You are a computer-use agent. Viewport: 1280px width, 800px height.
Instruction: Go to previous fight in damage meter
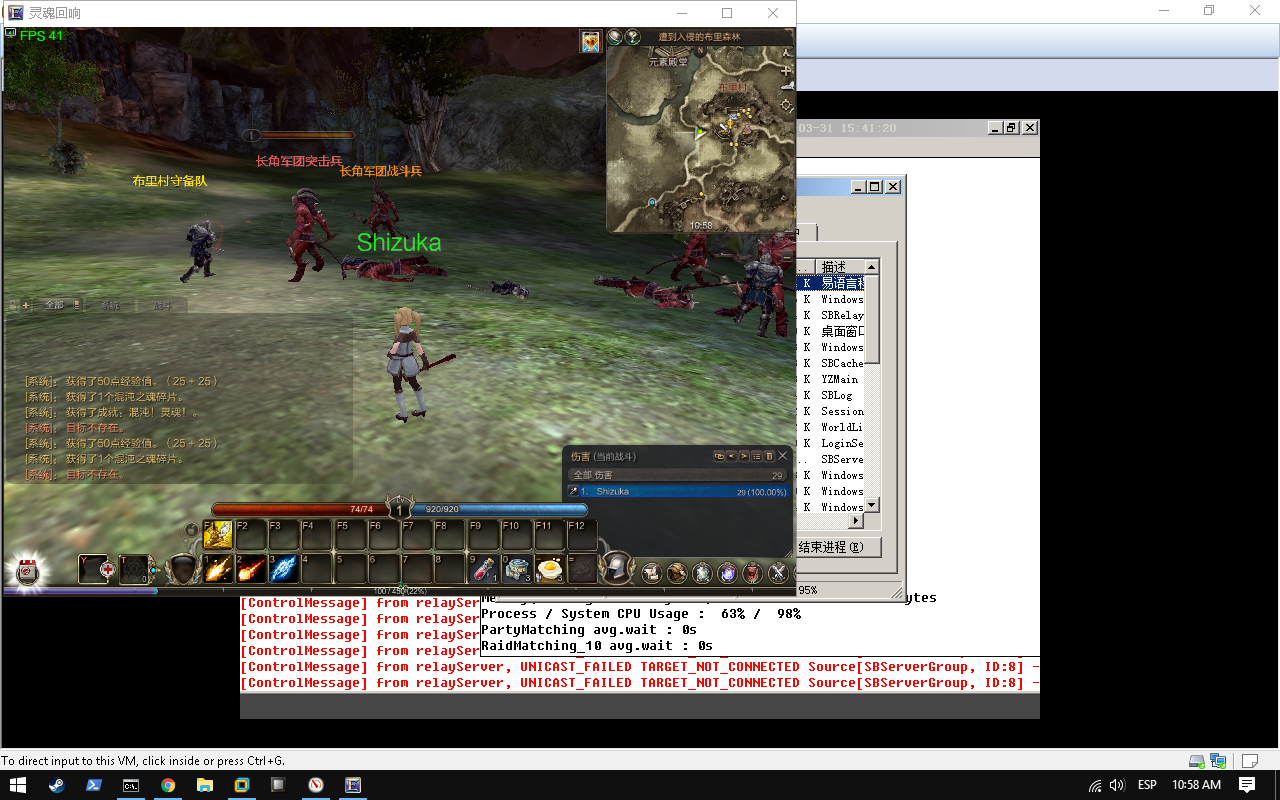731,457
